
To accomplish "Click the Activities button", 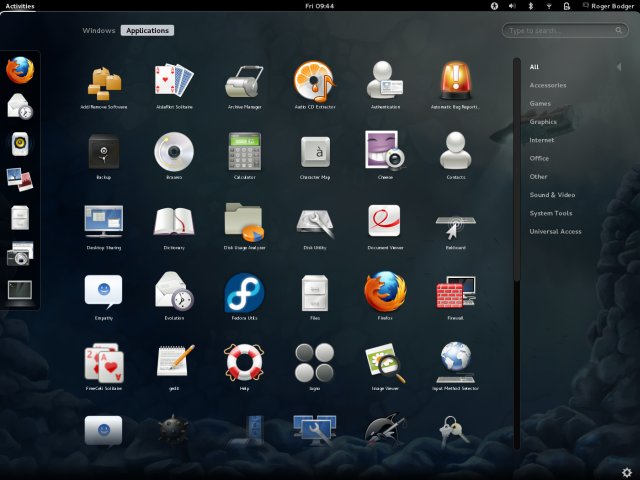I will coord(20,6).
